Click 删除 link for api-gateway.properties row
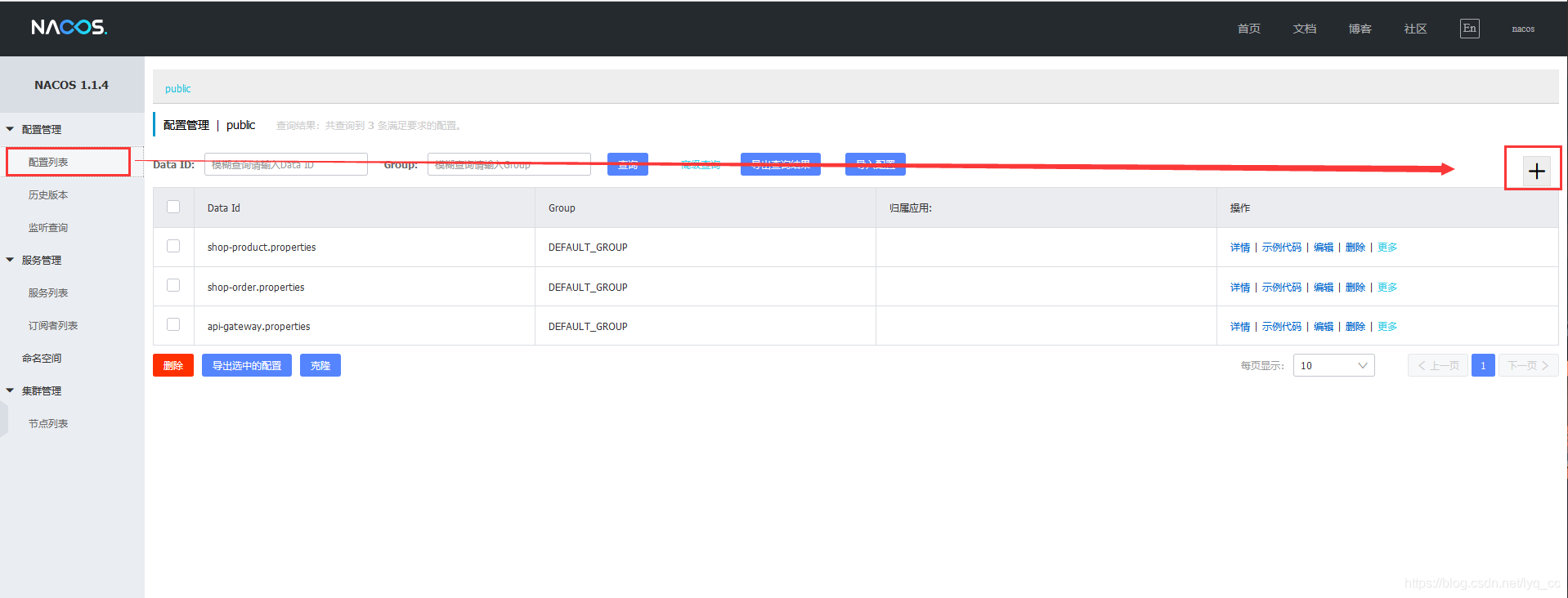1568x598 pixels. [x=1355, y=326]
